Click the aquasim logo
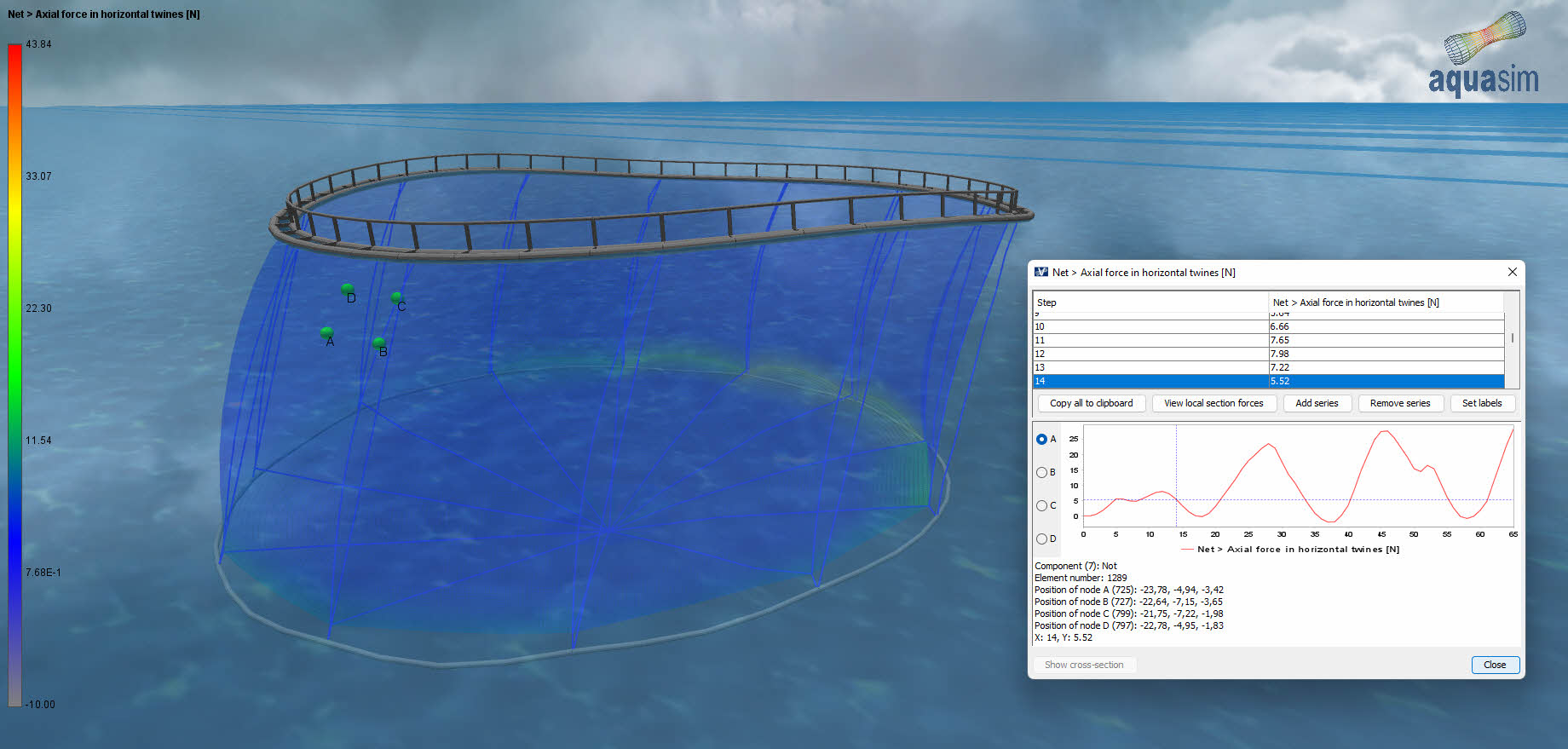This screenshot has height=749, width=1568. click(1484, 54)
